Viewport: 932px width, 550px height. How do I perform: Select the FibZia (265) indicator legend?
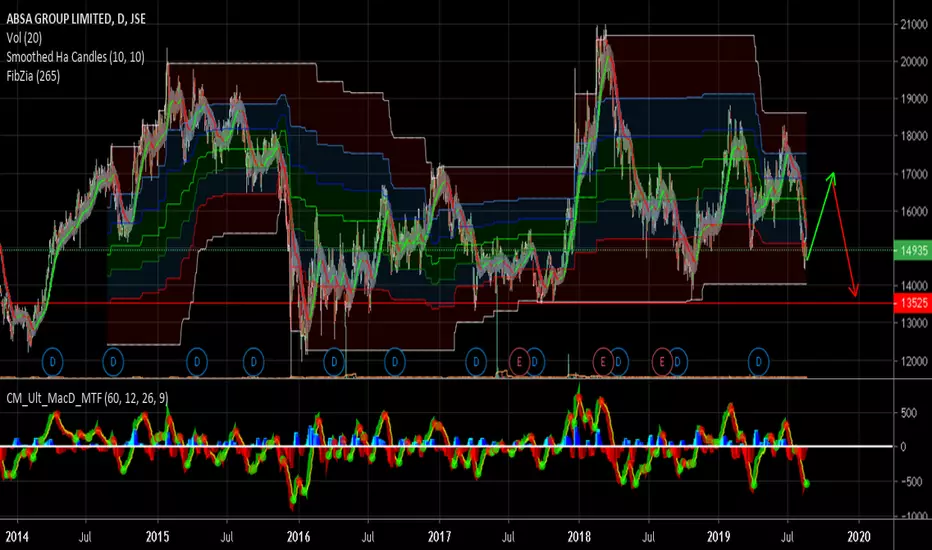pyautogui.click(x=33, y=76)
